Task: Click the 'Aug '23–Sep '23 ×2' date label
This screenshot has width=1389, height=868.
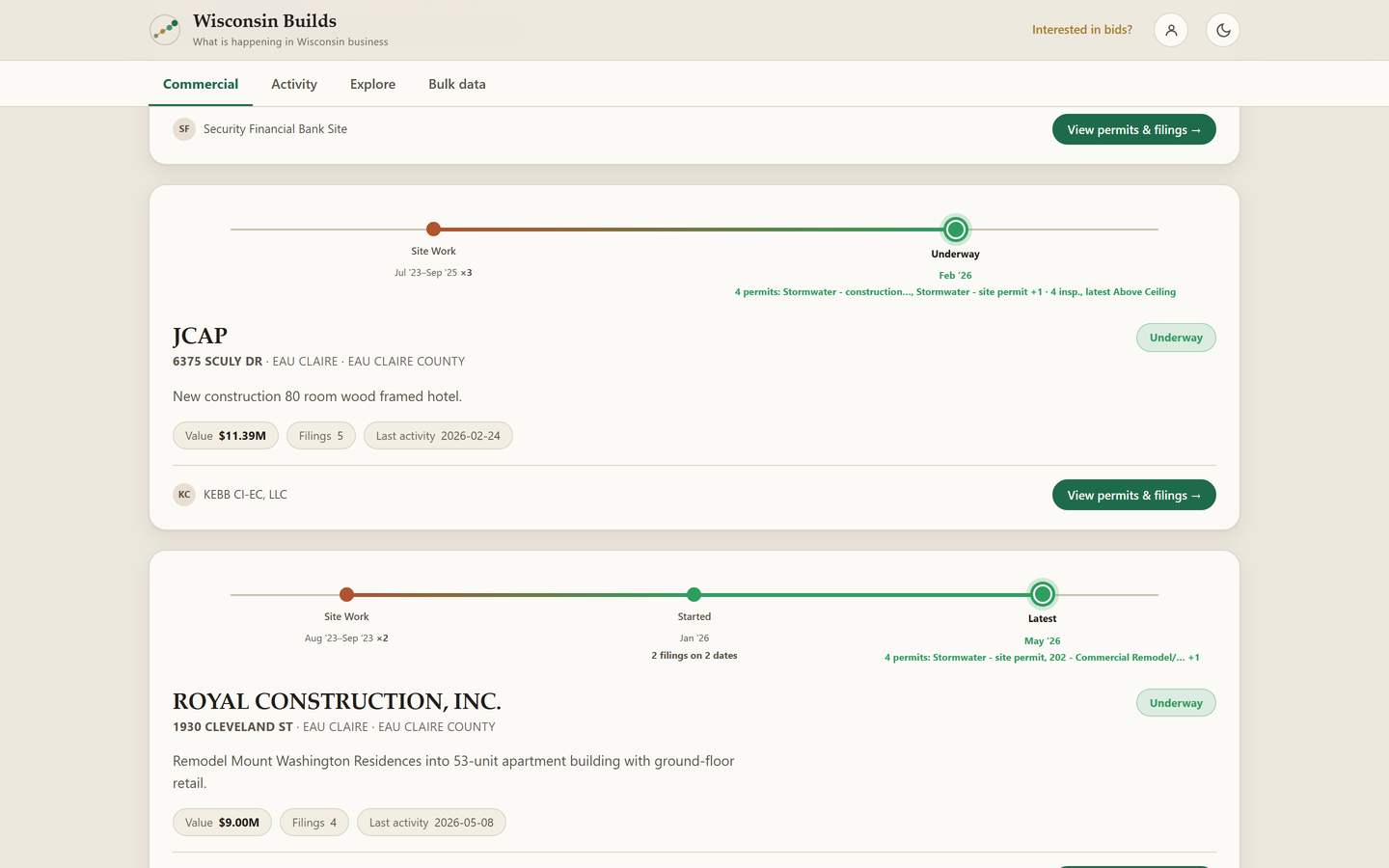Action: tap(346, 638)
